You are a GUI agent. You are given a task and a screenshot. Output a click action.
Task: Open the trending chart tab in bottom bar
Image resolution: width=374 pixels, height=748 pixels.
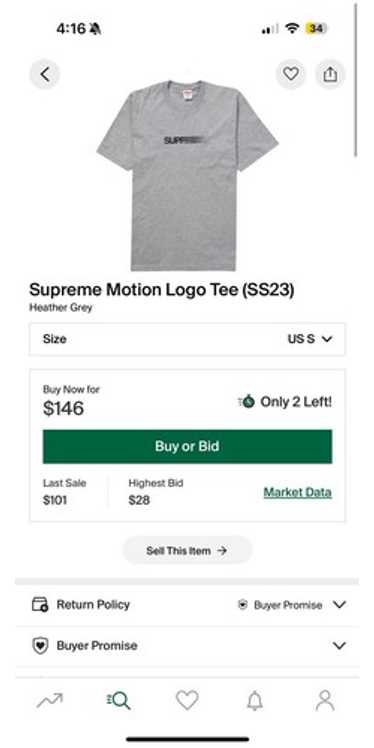point(50,701)
